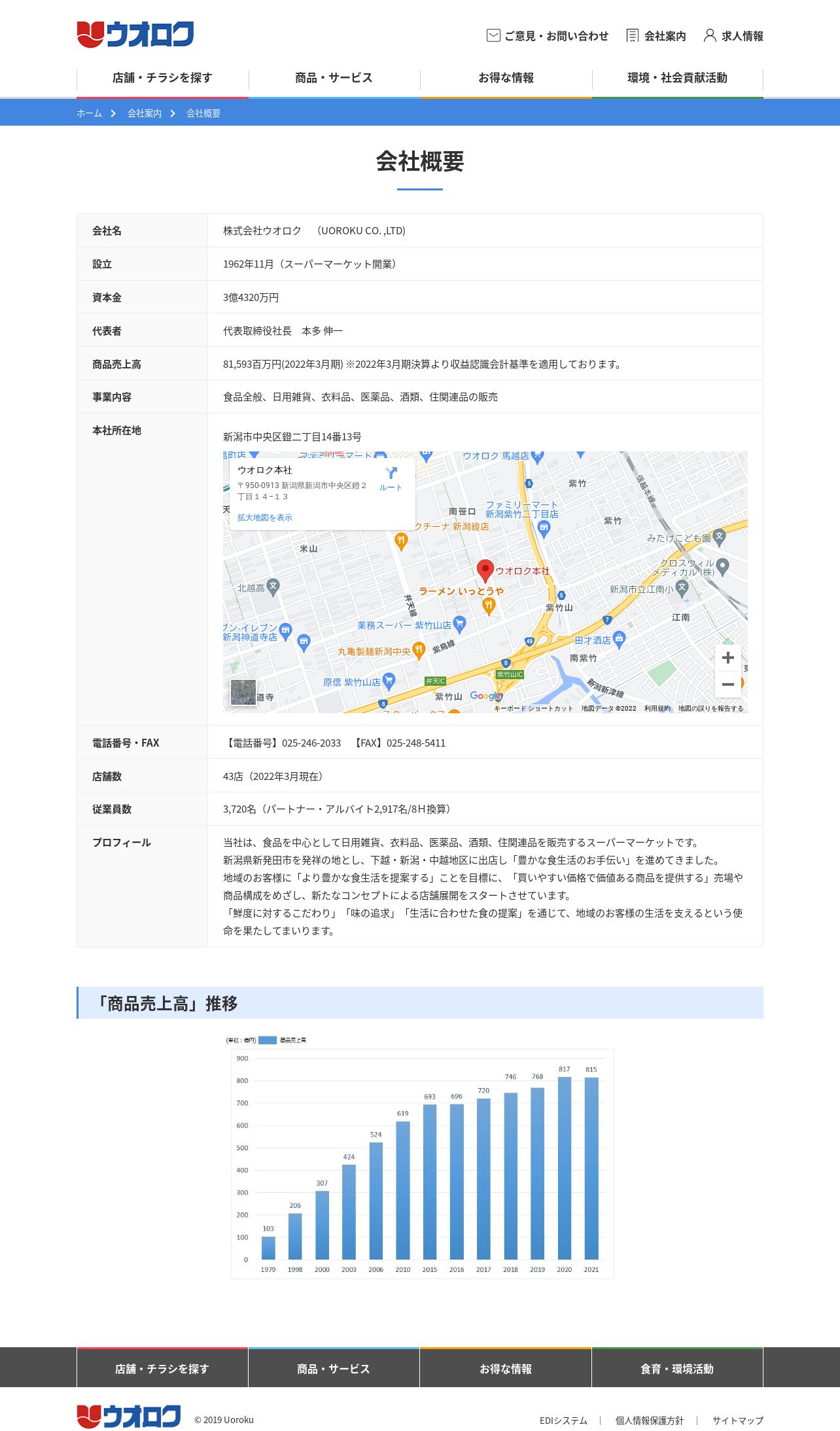Screen dimensions: 840x1431
Task: Open お得な情報 in the header navigation
Action: pos(506,78)
